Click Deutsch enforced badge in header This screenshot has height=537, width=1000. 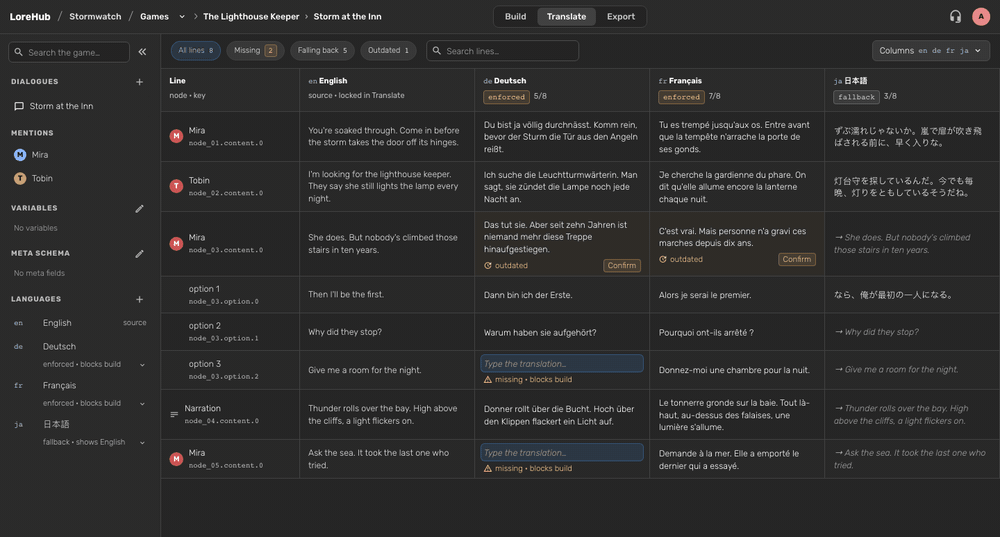point(506,97)
